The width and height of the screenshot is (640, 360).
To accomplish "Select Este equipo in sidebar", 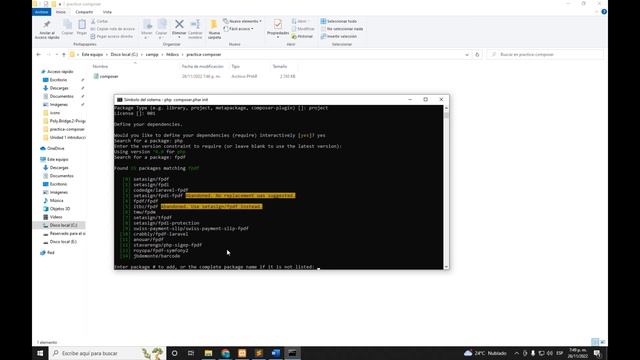I will tap(58, 159).
